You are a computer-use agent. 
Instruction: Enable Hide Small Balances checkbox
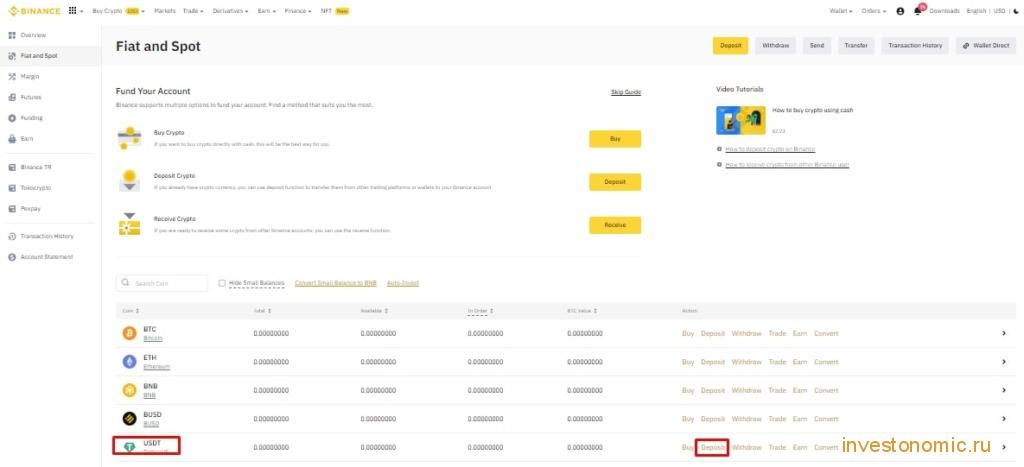click(x=222, y=283)
